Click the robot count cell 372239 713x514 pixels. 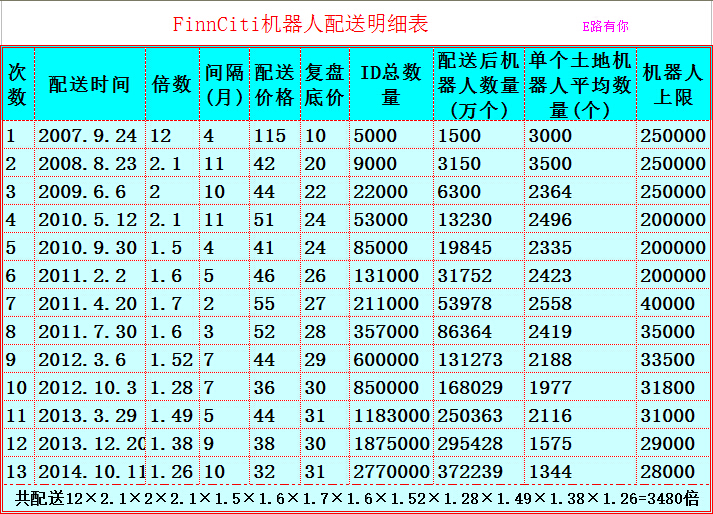click(479, 471)
